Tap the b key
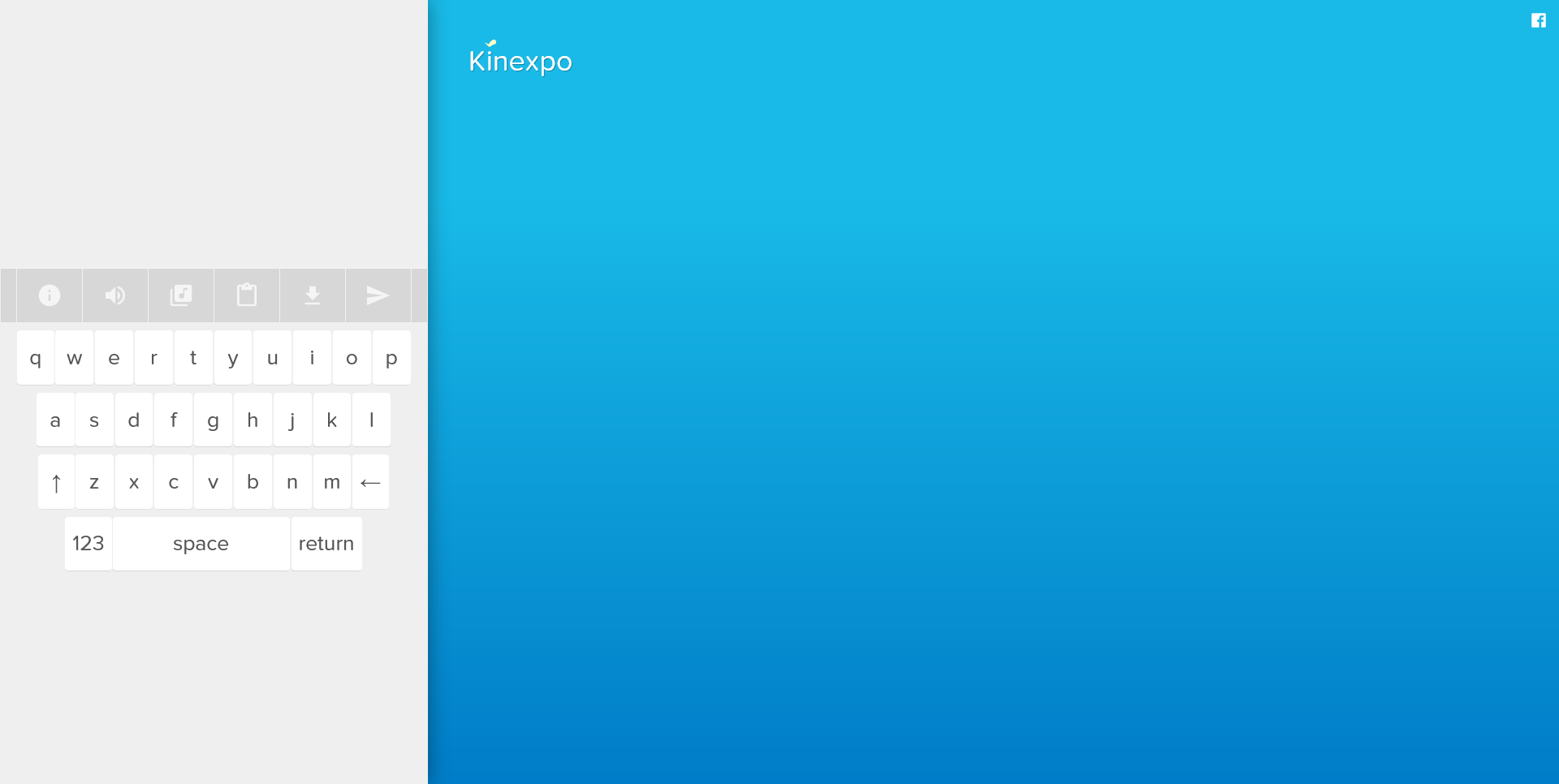Viewport: 1559px width, 784px height. [x=253, y=482]
